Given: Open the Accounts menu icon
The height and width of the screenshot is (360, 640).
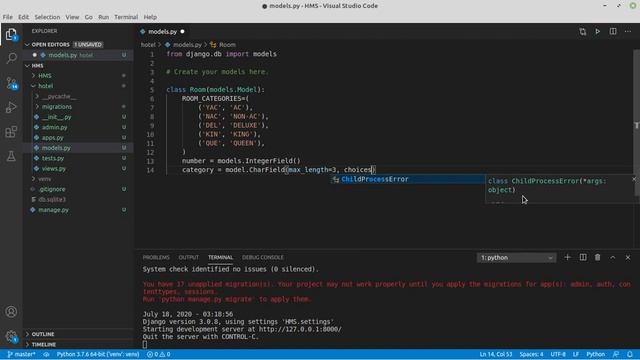Looking at the screenshot, I should click(x=11, y=312).
